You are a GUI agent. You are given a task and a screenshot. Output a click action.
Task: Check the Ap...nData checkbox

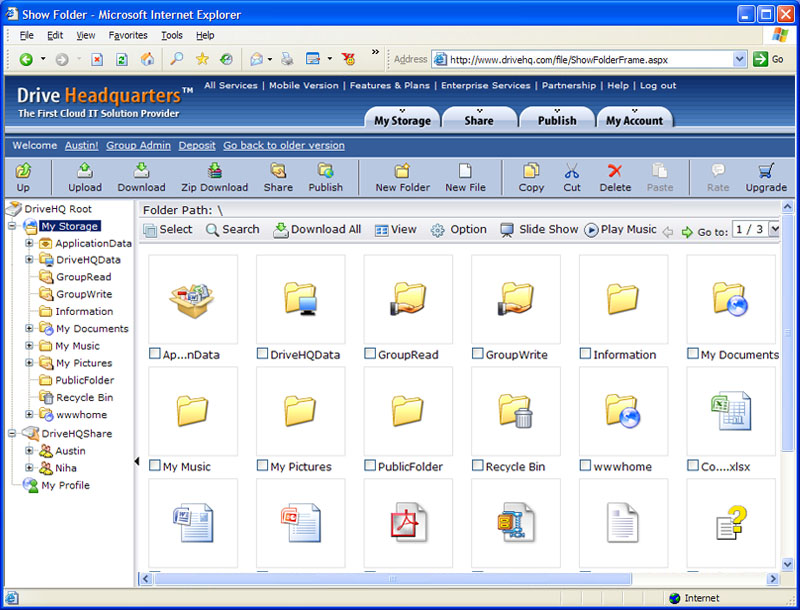pos(155,353)
